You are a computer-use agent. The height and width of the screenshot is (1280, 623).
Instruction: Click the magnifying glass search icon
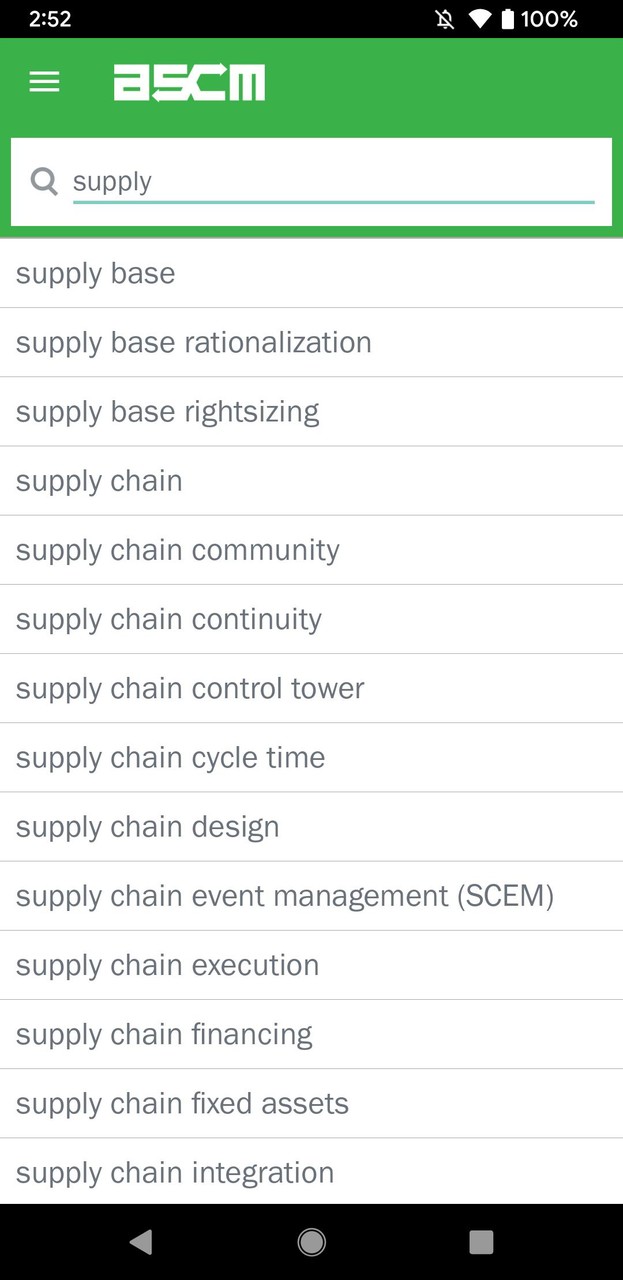pyautogui.click(x=44, y=181)
